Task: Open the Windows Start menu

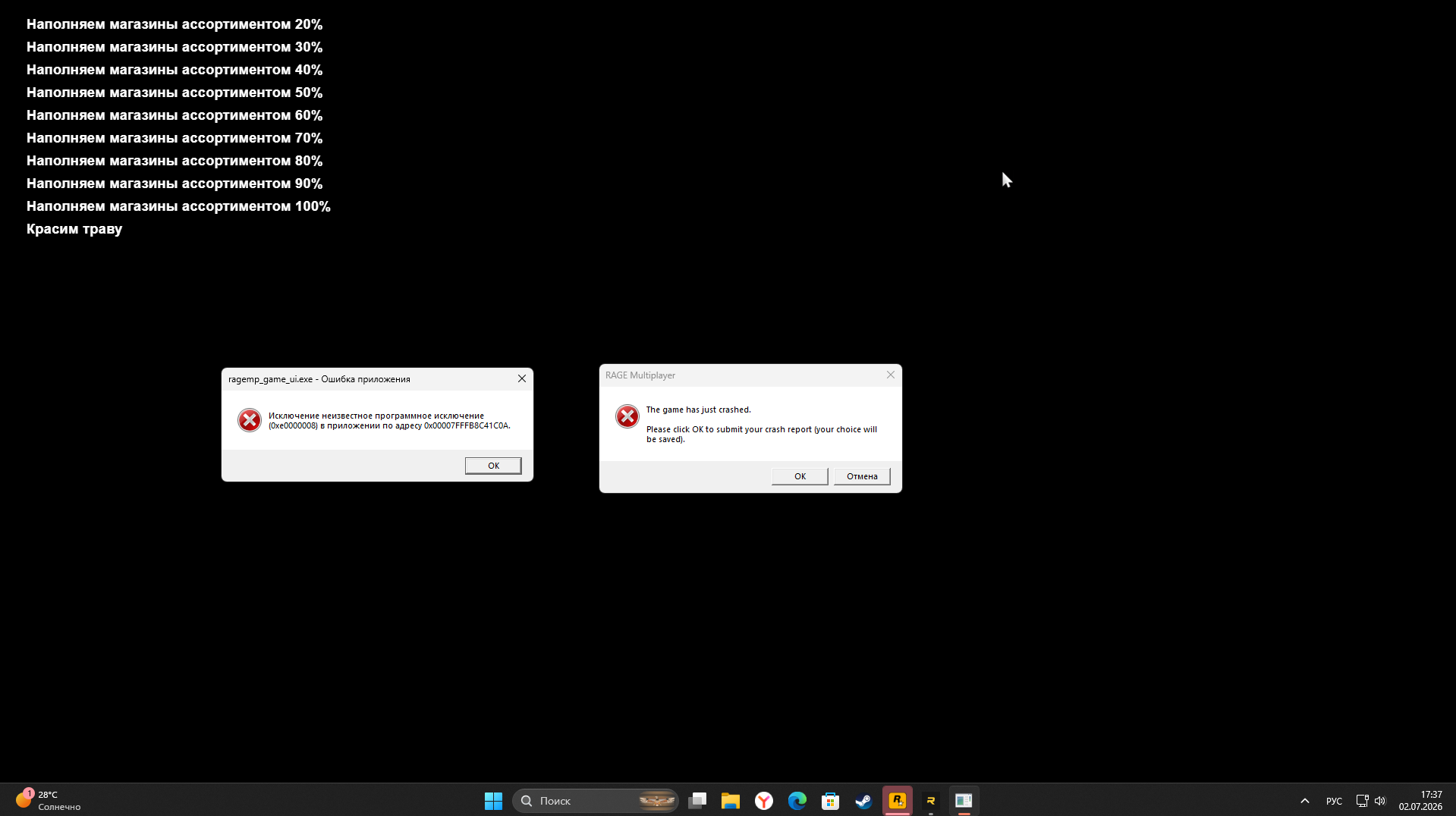Action: point(493,801)
